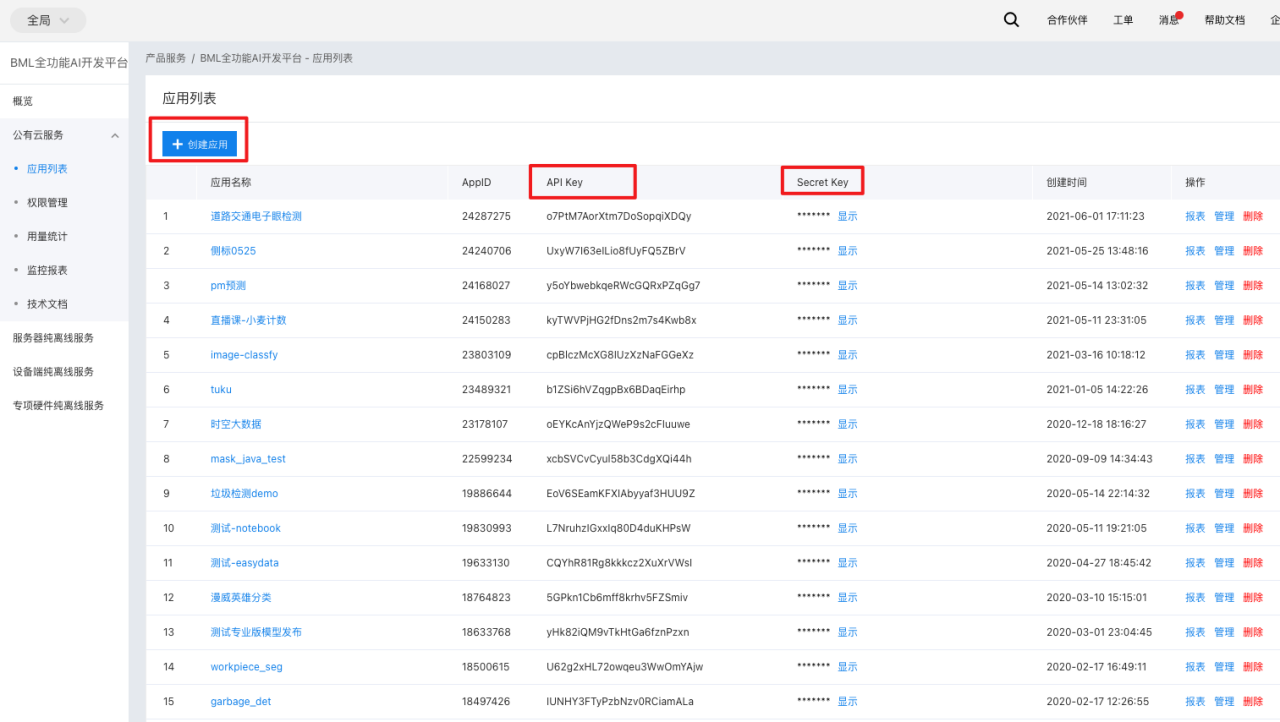Screen dimensions: 1280x722
Task: Show Secret Key for garbage_det row
Action: click(x=847, y=702)
